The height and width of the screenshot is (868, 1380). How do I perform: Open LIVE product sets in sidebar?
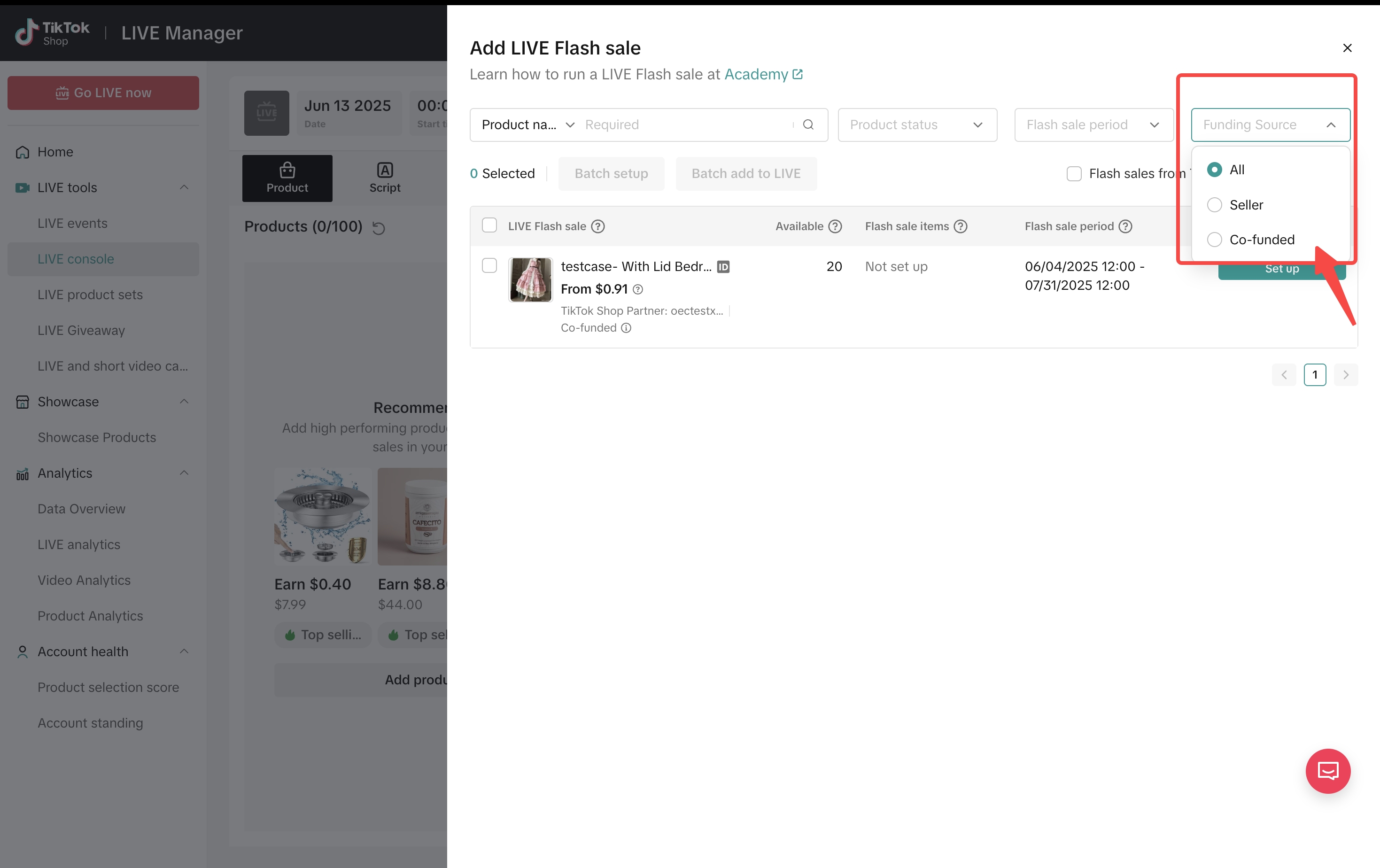pyautogui.click(x=90, y=294)
